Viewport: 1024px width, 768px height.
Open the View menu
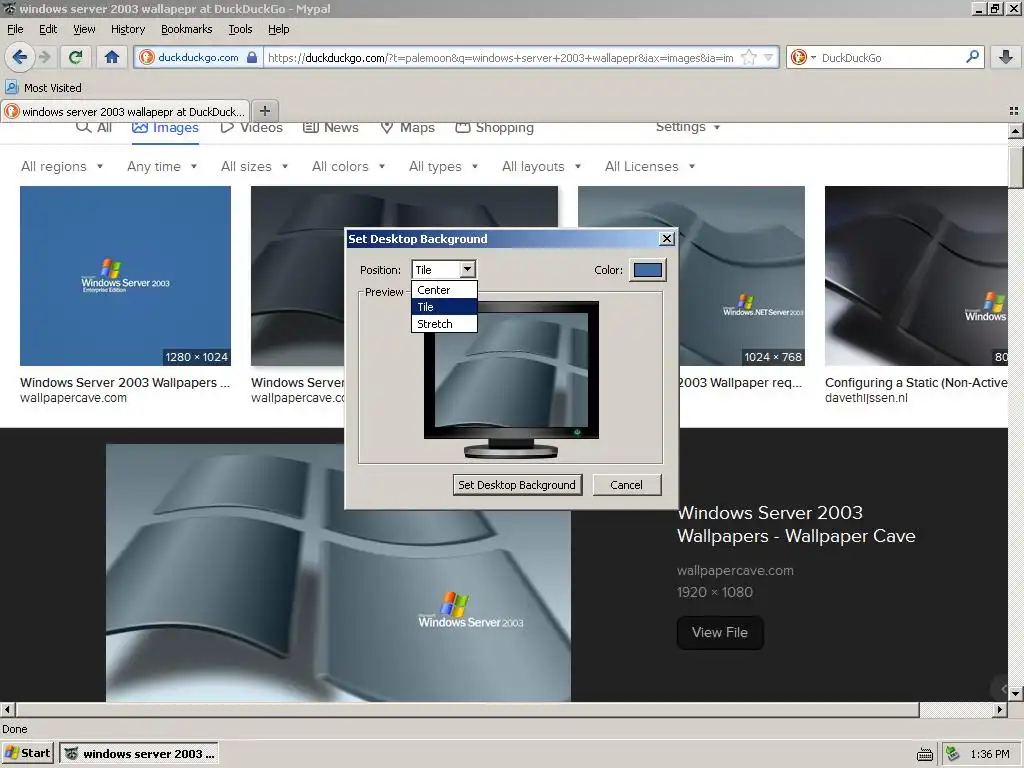(84, 29)
